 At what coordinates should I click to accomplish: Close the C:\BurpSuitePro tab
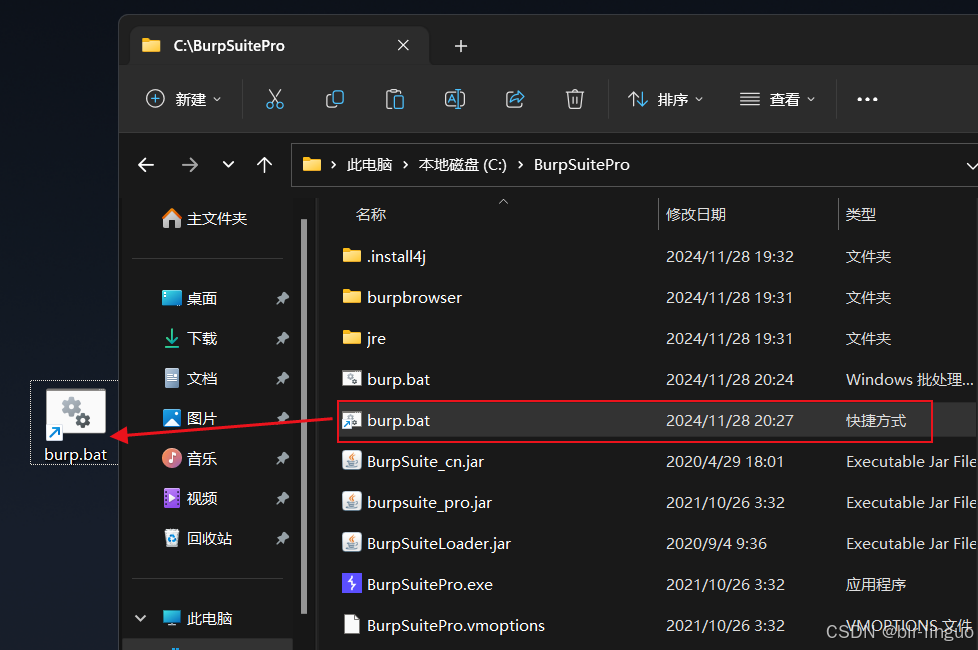click(404, 45)
